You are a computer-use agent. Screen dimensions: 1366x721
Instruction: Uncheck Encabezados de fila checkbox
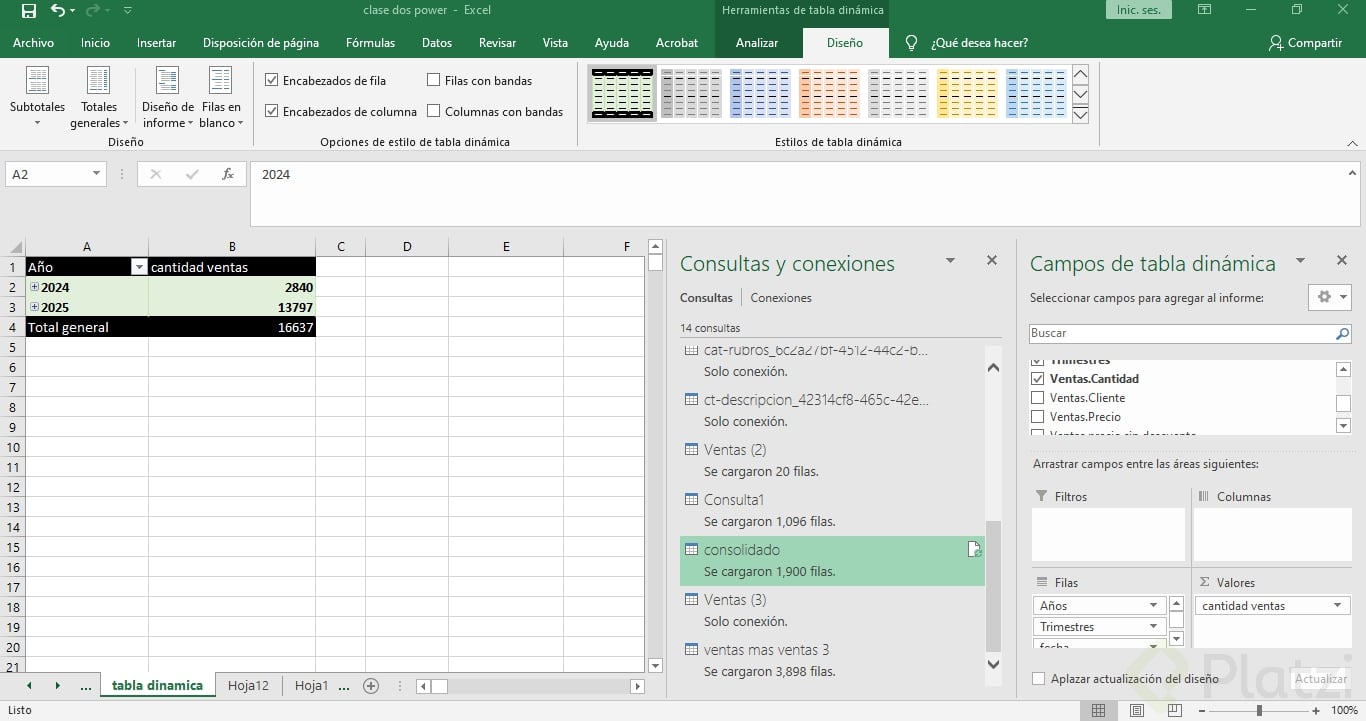click(x=272, y=80)
